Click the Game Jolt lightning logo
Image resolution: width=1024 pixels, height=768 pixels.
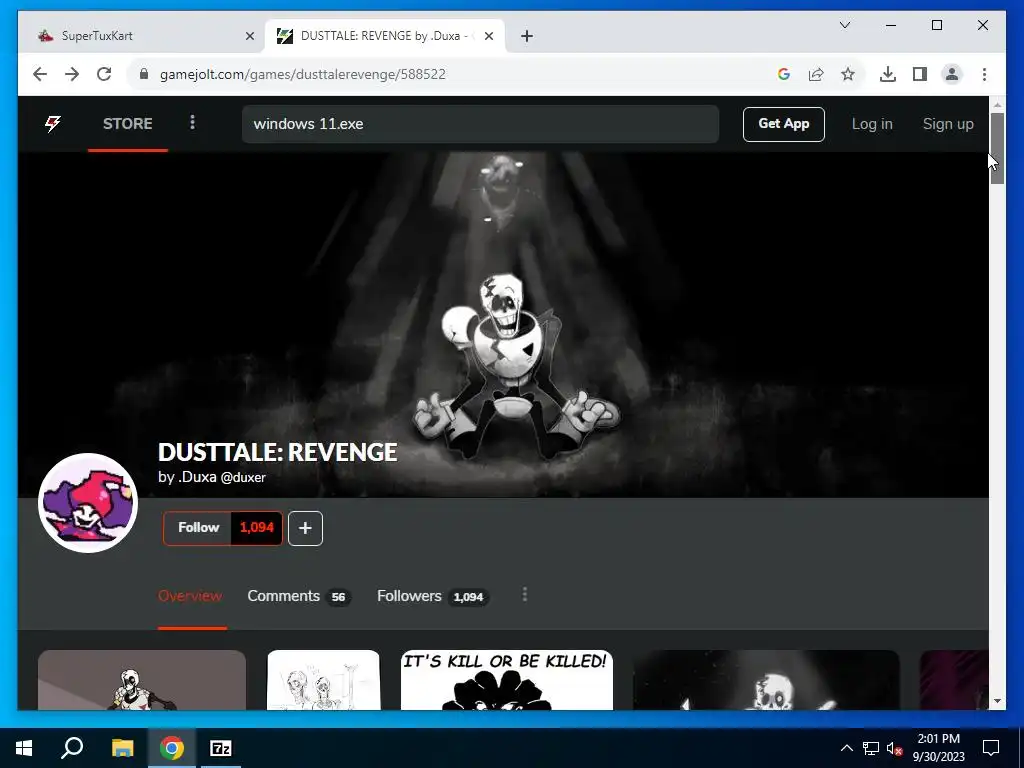[x=53, y=123]
